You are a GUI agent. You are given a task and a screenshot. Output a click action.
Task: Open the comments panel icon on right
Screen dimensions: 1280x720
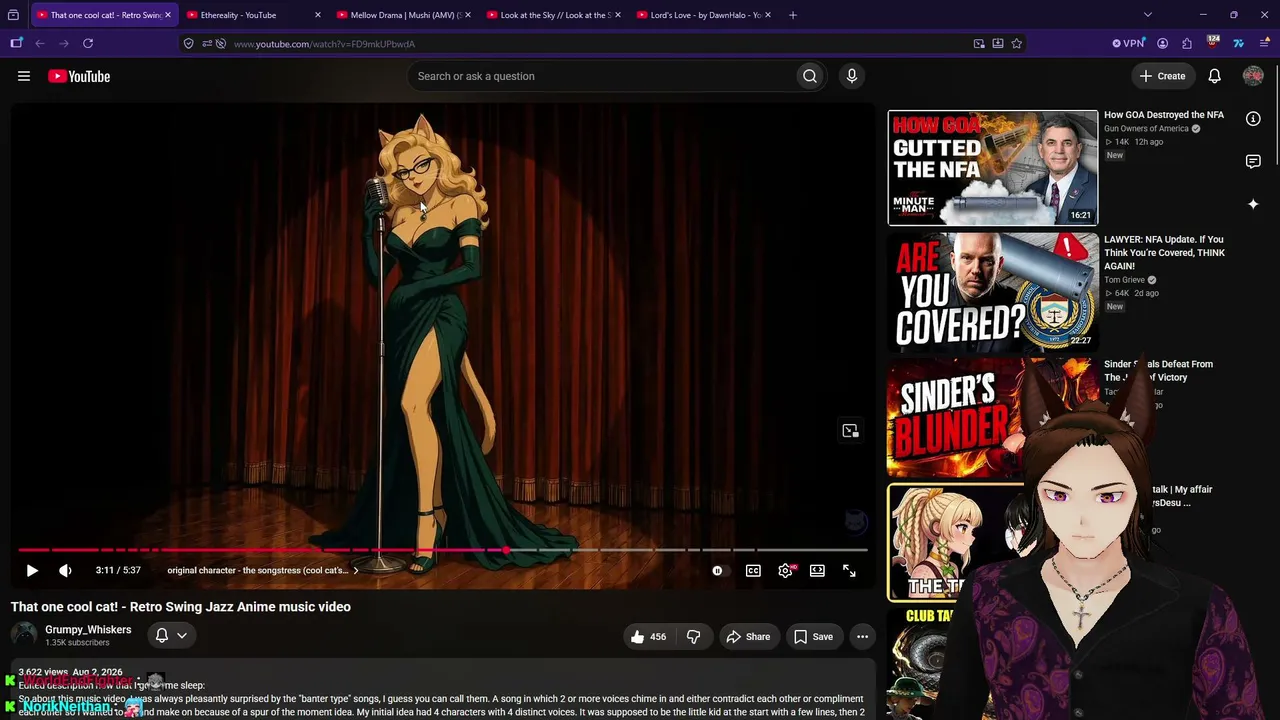(1253, 161)
